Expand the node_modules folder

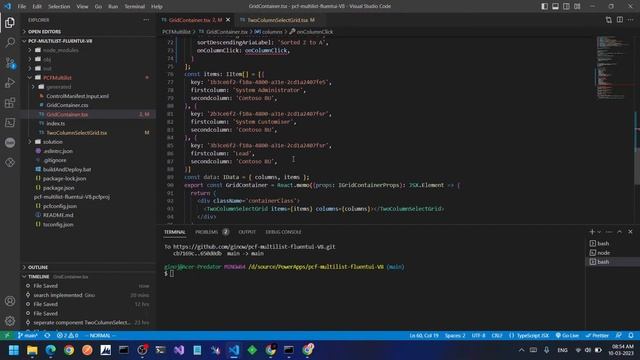[88, 50]
